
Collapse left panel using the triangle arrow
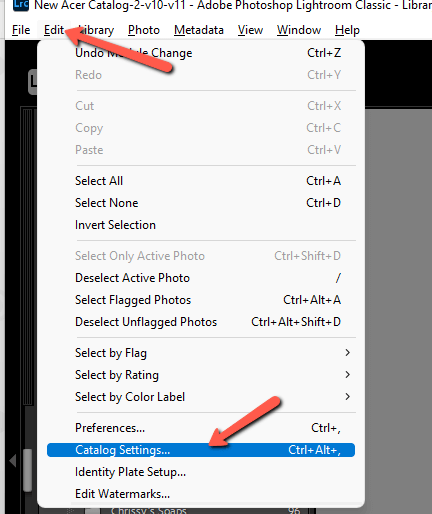pos(13,461)
